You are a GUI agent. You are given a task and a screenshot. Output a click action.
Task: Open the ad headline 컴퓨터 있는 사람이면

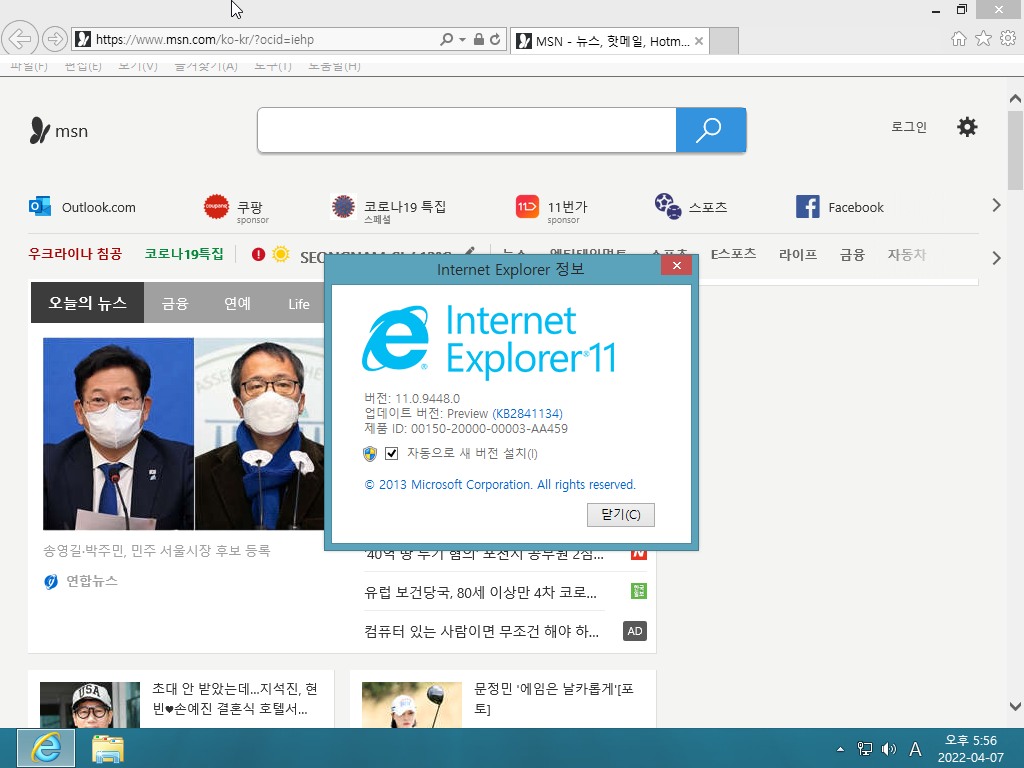tap(481, 632)
